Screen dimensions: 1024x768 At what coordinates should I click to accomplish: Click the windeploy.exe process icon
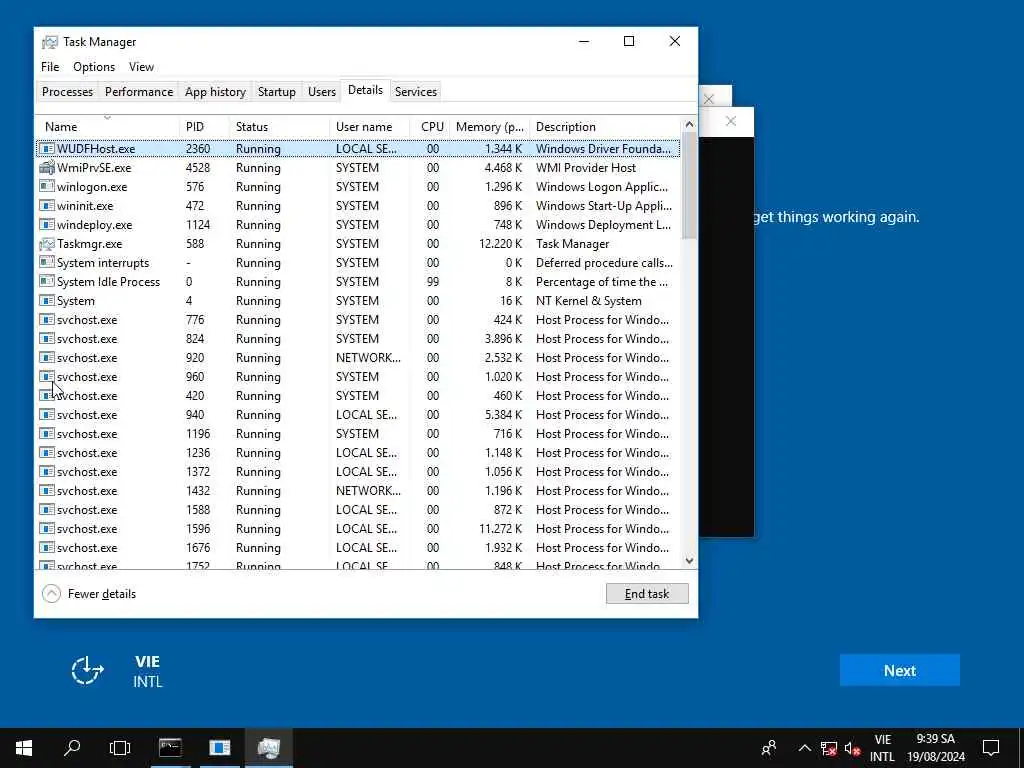[46, 225]
